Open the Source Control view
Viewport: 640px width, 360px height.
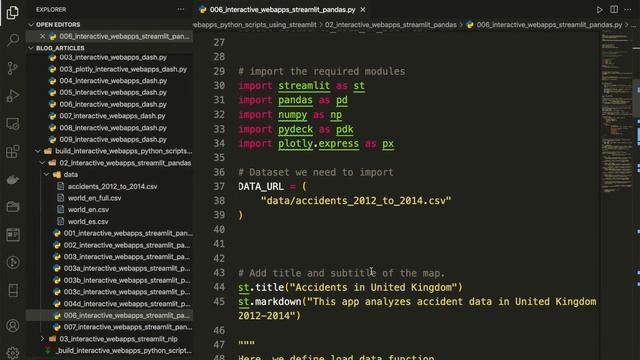13,68
